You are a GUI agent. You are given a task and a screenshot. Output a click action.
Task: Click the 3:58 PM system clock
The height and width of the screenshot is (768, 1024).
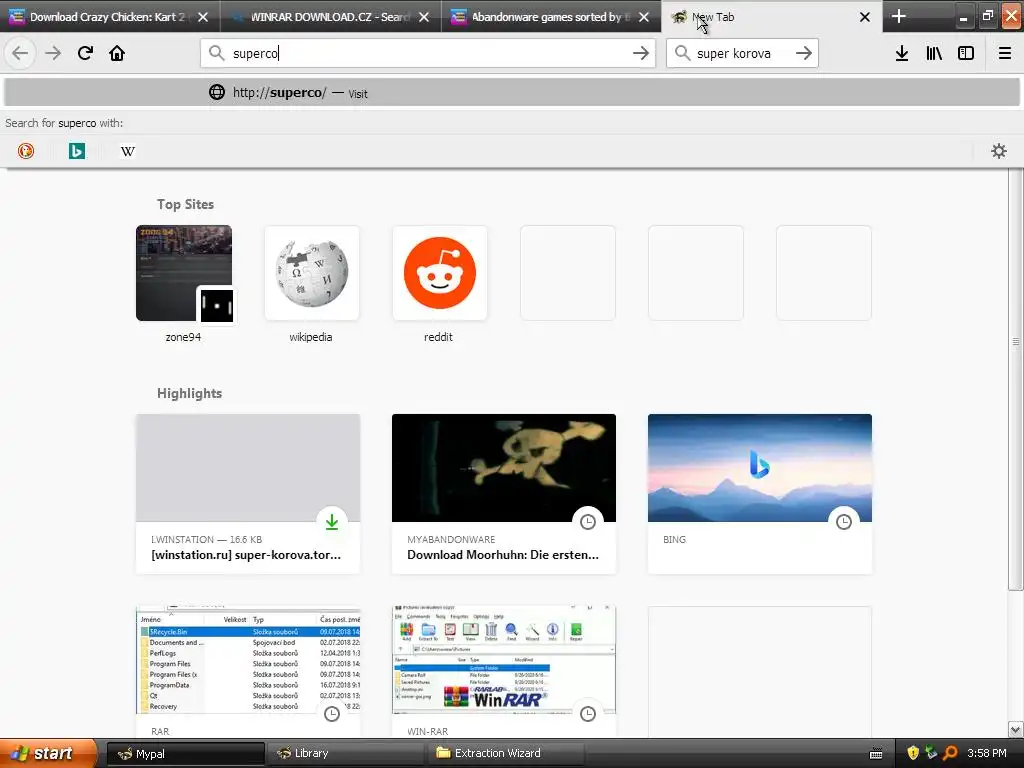pyautogui.click(x=987, y=753)
